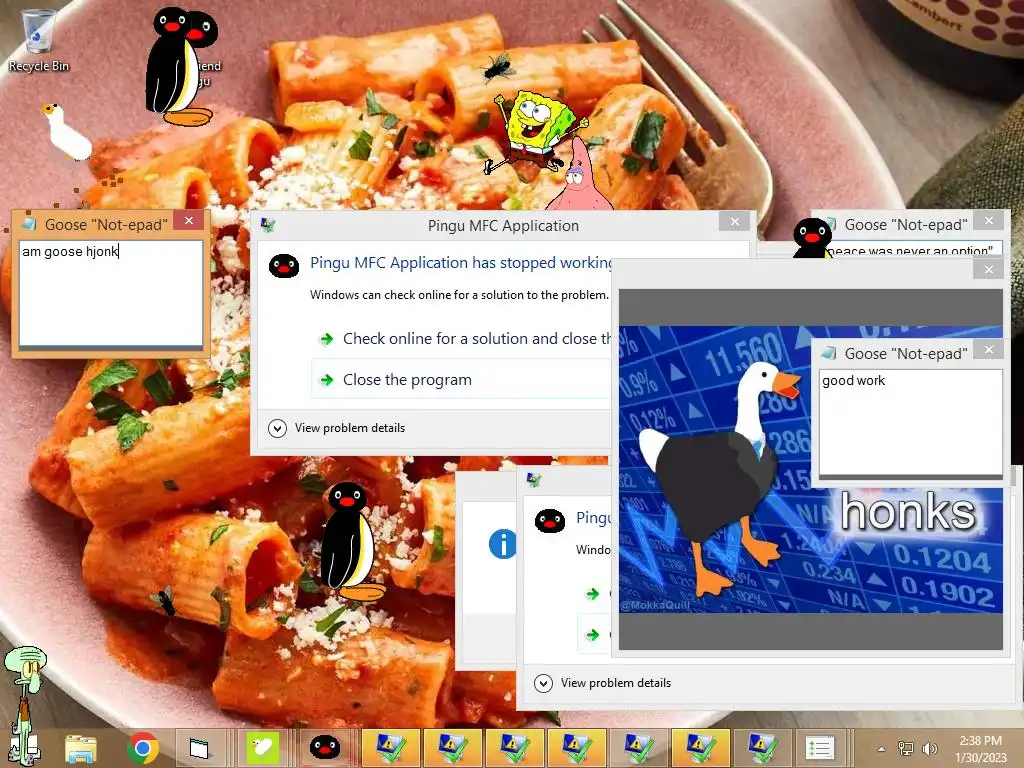This screenshot has height=768, width=1024.
Task: Click the blank window icon on the taskbar
Action: pos(199,748)
